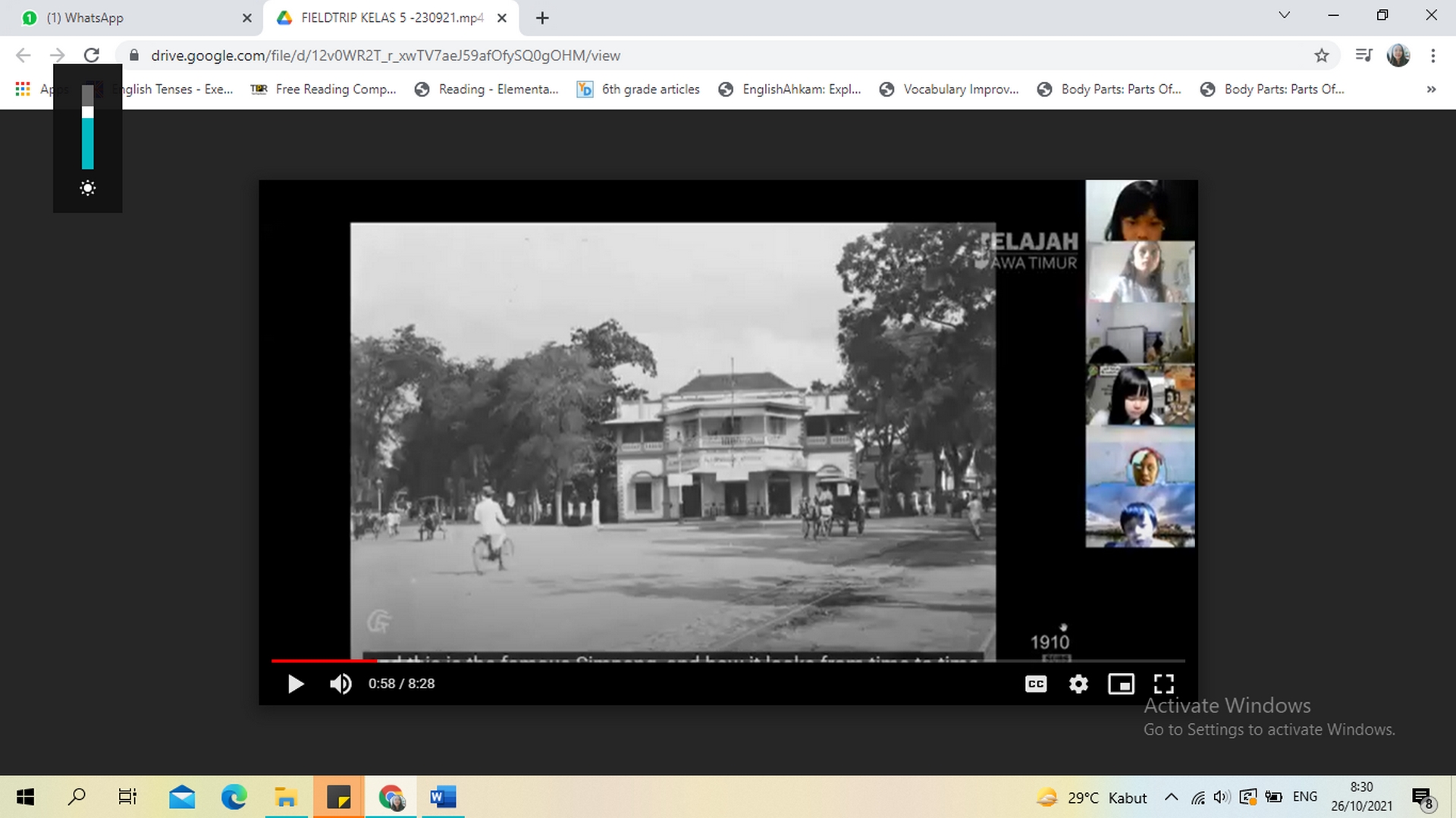Open Sticky Notes from taskbar
Screen dimensions: 1456x818
[338, 797]
